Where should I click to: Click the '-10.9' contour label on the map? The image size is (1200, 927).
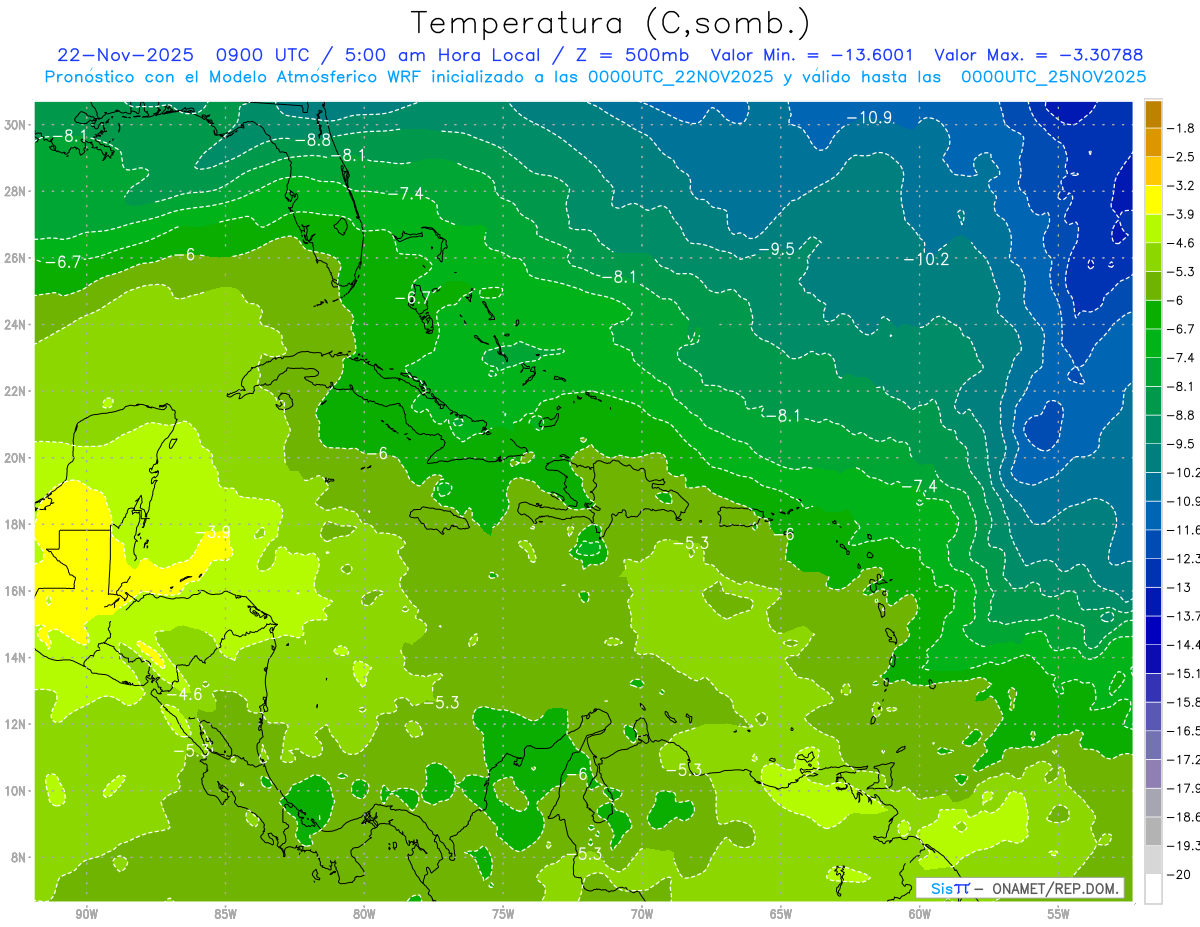[x=869, y=118]
